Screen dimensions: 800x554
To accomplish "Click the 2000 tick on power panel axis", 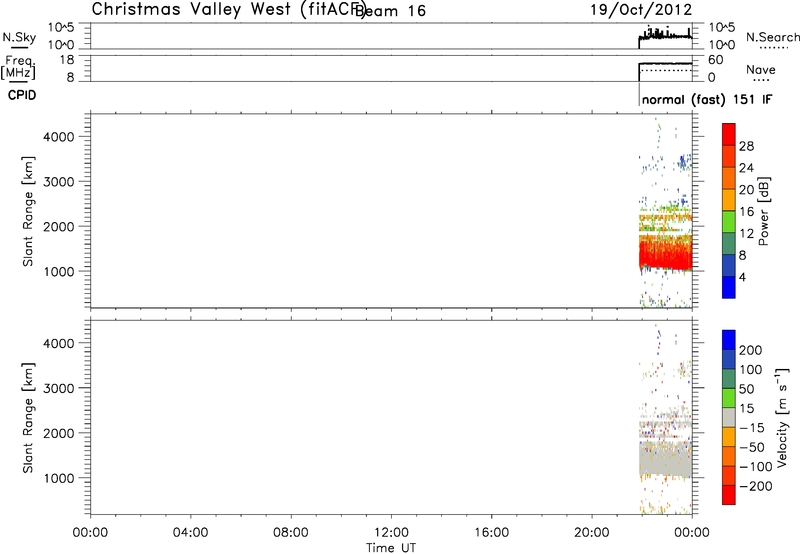I will point(59,226).
